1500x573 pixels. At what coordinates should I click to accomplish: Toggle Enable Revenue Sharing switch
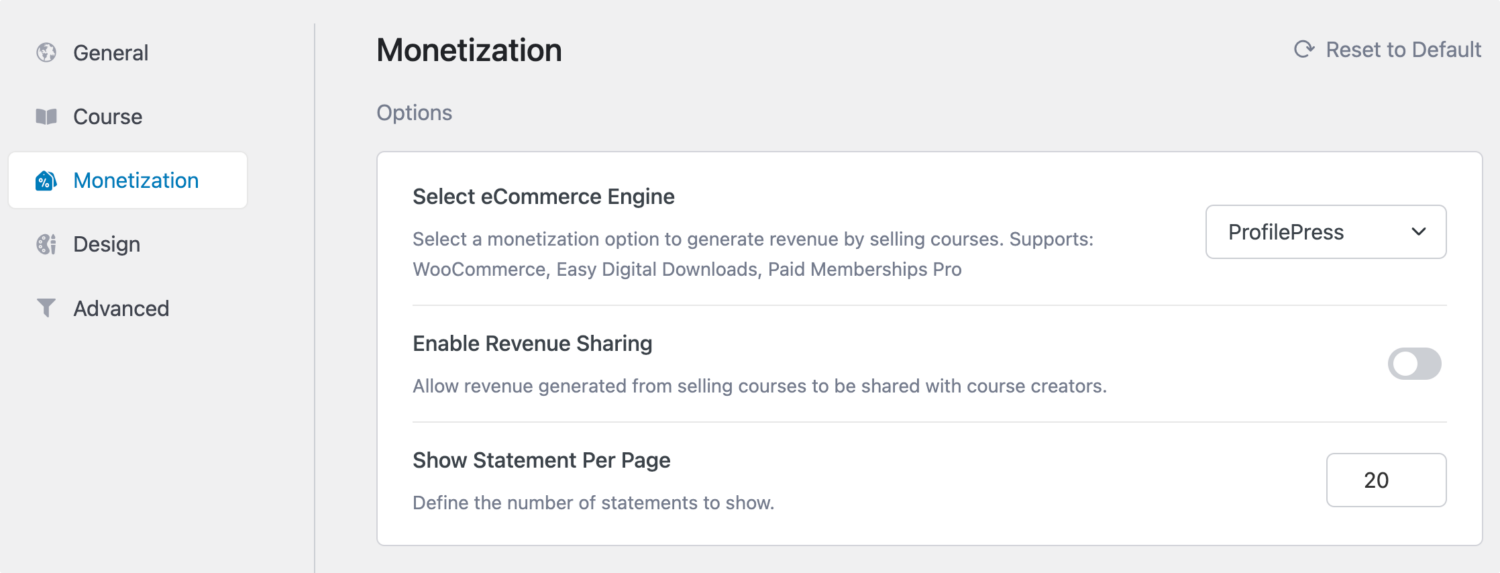[x=1415, y=364]
